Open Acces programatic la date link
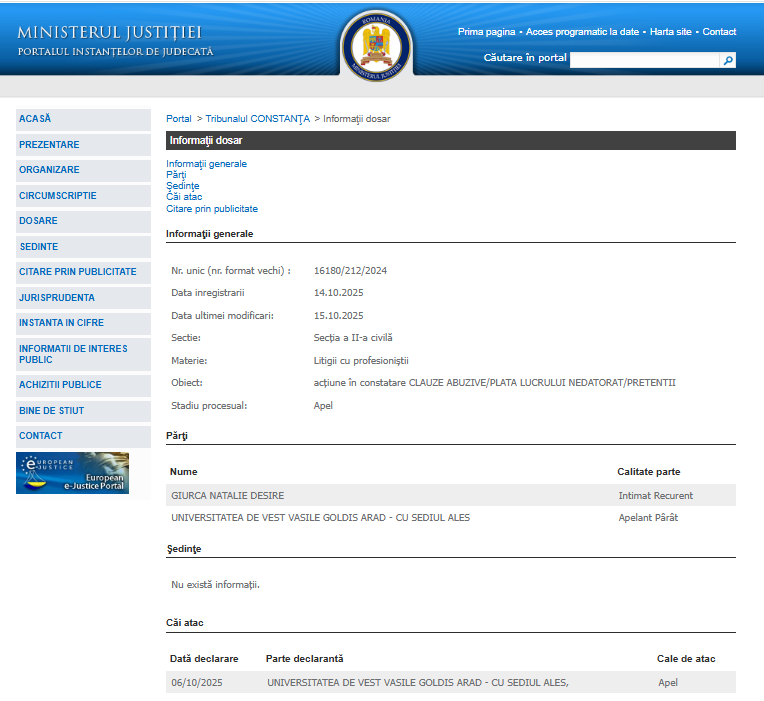Image resolution: width=764 pixels, height=701 pixels. 582,32
